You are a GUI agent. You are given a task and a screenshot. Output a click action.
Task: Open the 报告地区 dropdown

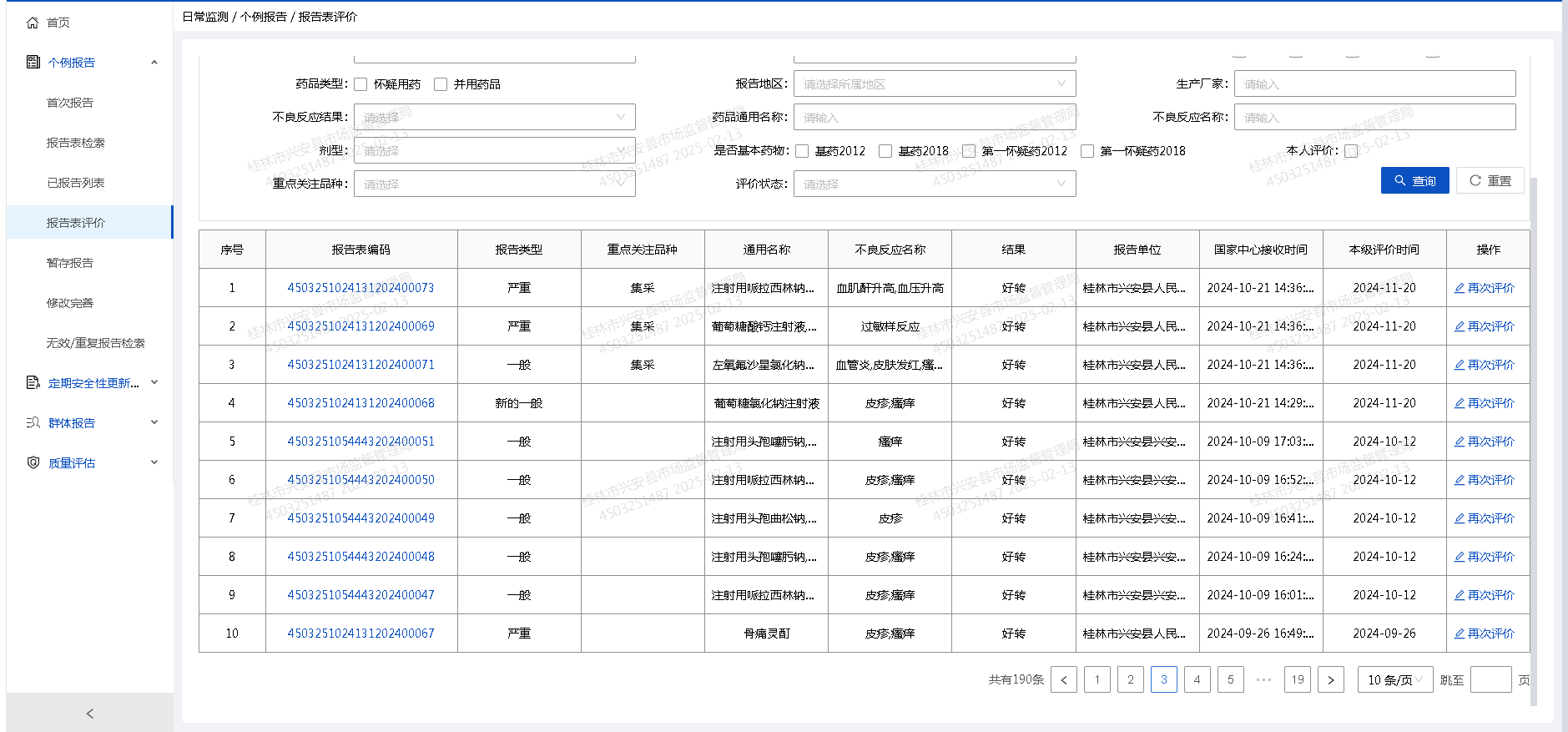point(934,83)
